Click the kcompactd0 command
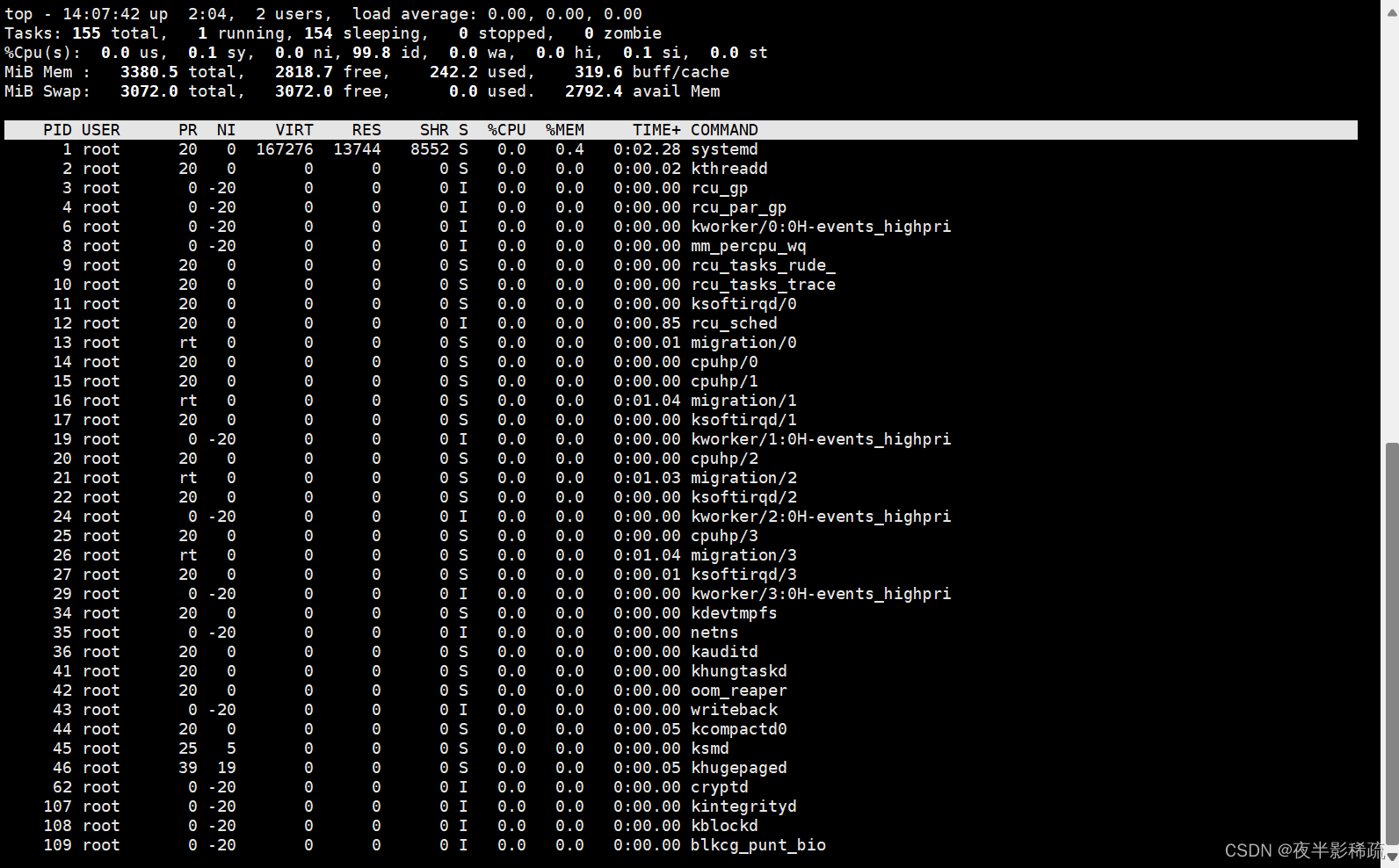This screenshot has height=868, width=1399. pos(739,729)
